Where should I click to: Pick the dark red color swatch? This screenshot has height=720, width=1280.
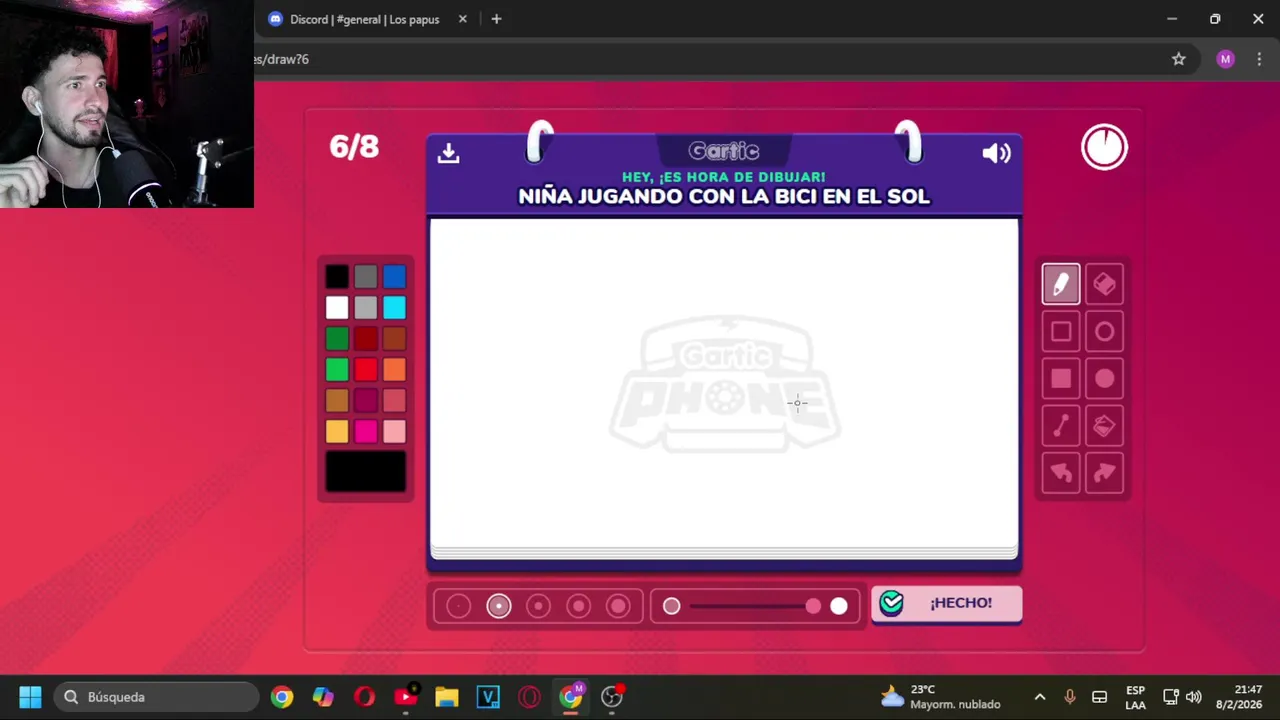(365, 339)
